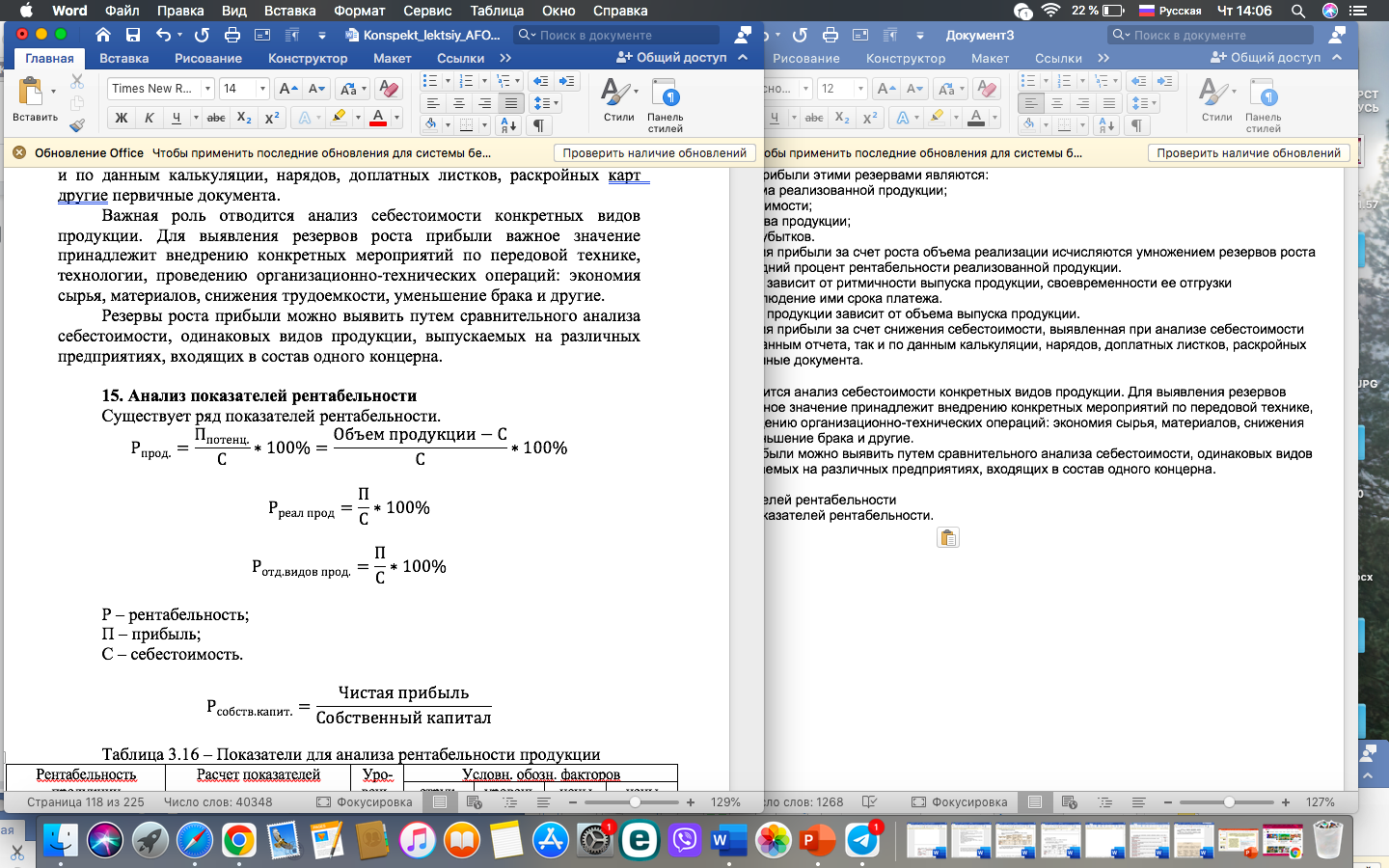The height and width of the screenshot is (868, 1389).
Task: Align text left in the Документ3 window
Action: coord(1031,103)
